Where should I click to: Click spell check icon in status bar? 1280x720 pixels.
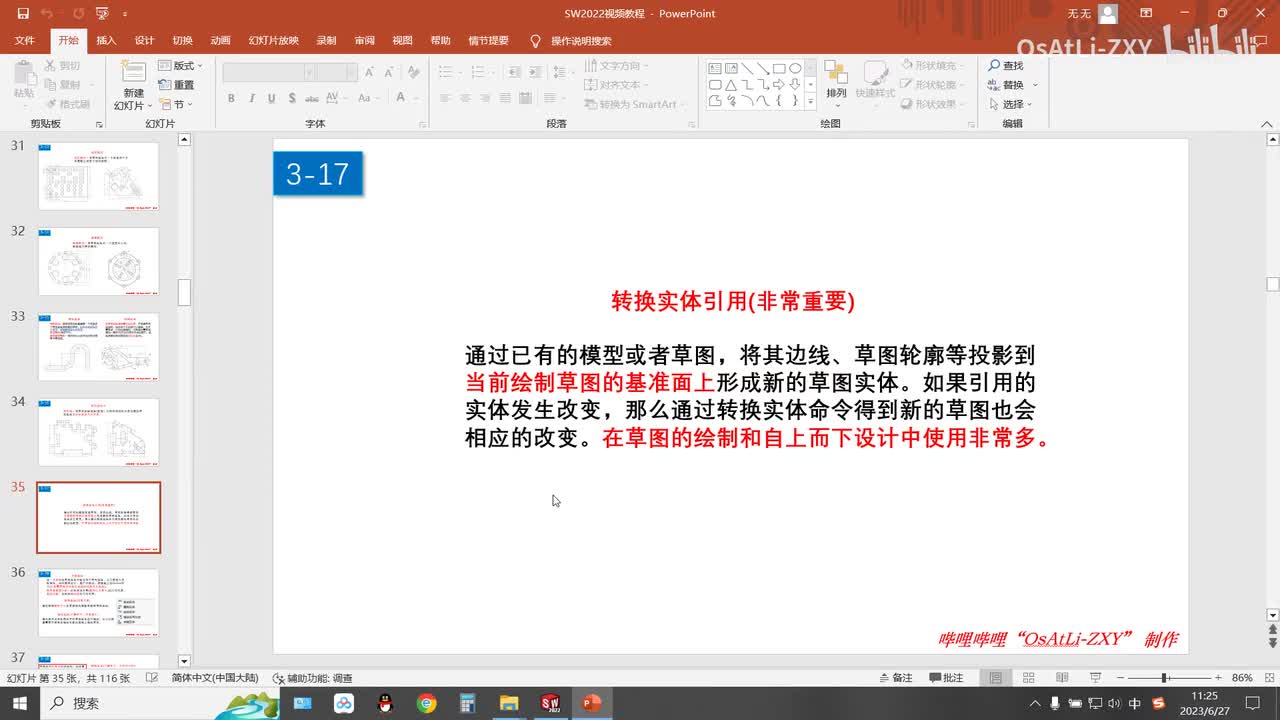point(152,678)
